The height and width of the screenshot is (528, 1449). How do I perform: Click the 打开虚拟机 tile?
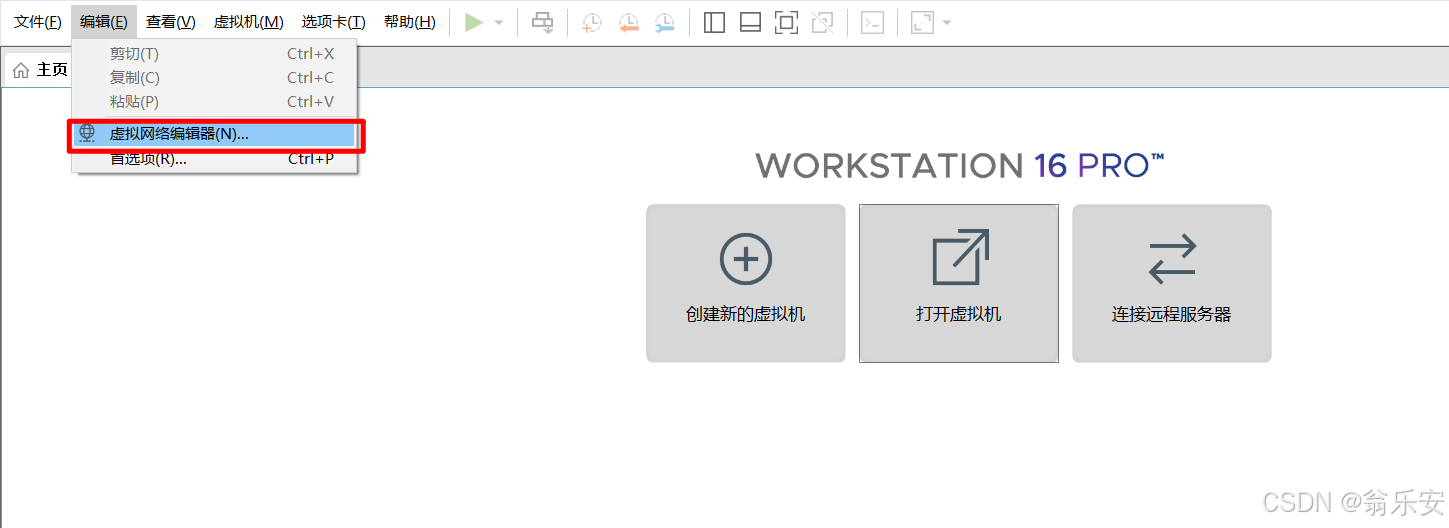click(x=959, y=283)
